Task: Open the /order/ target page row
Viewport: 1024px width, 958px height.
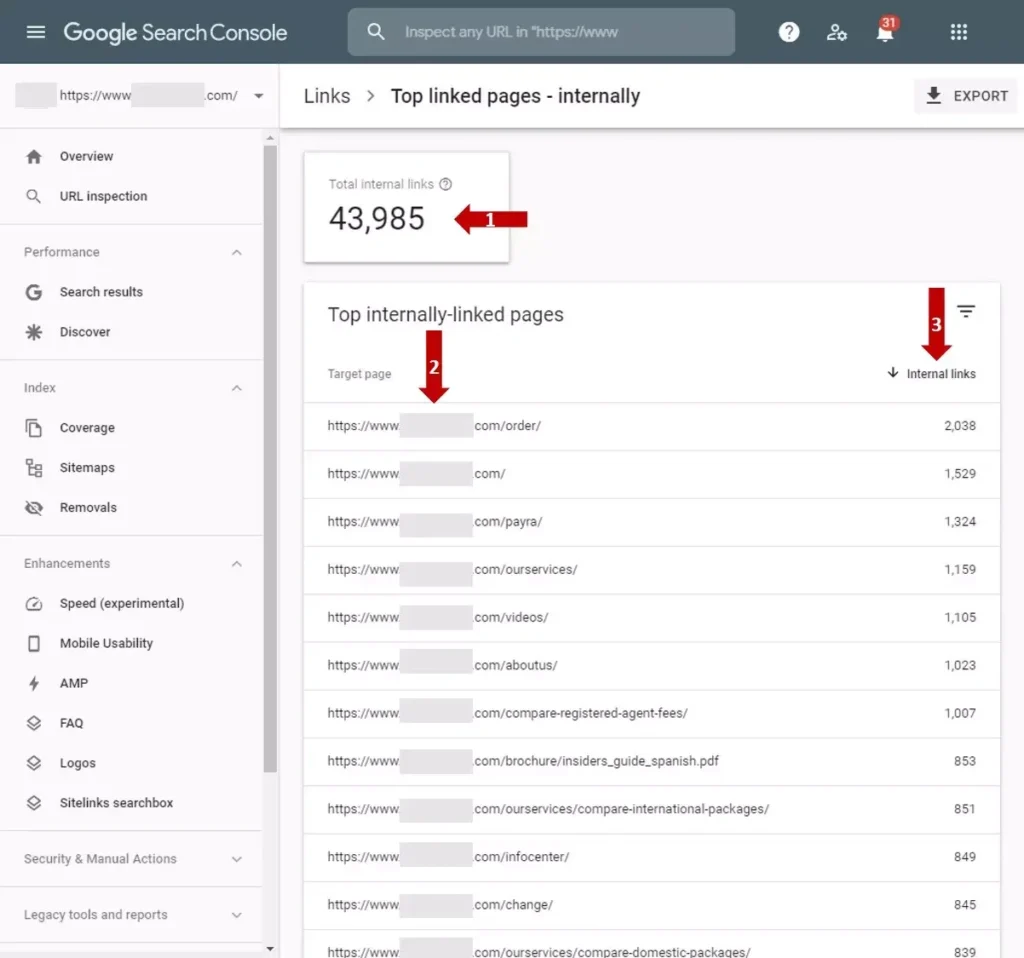Action: (x=651, y=426)
